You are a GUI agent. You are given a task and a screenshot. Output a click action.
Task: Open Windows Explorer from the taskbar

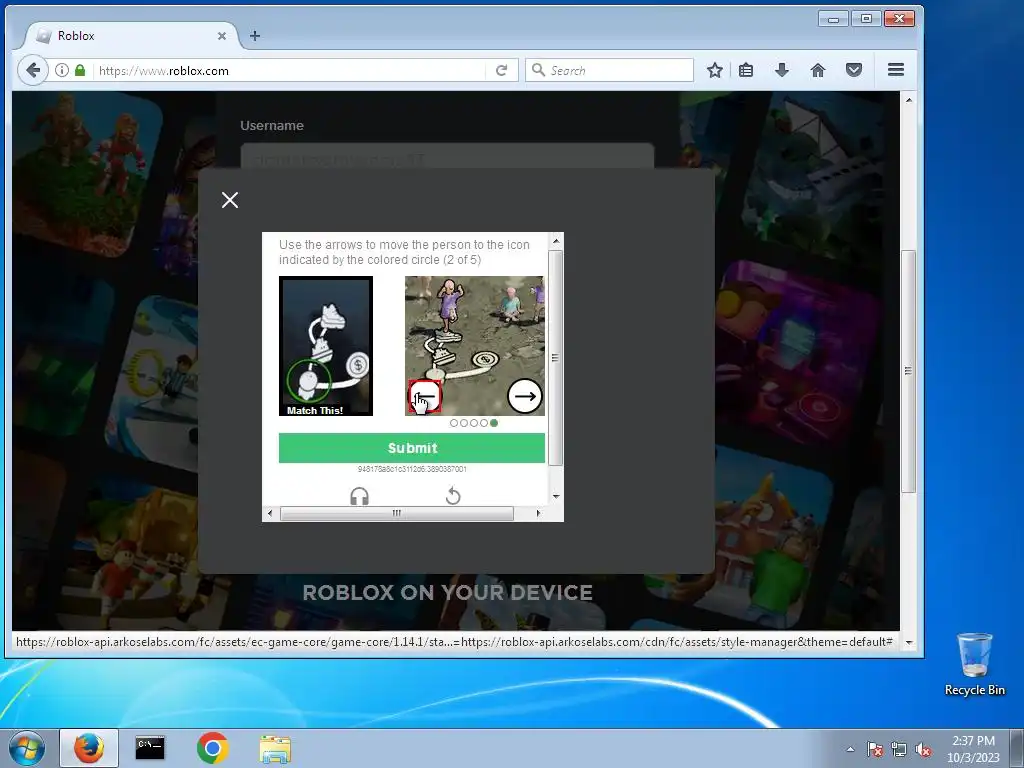(275, 749)
